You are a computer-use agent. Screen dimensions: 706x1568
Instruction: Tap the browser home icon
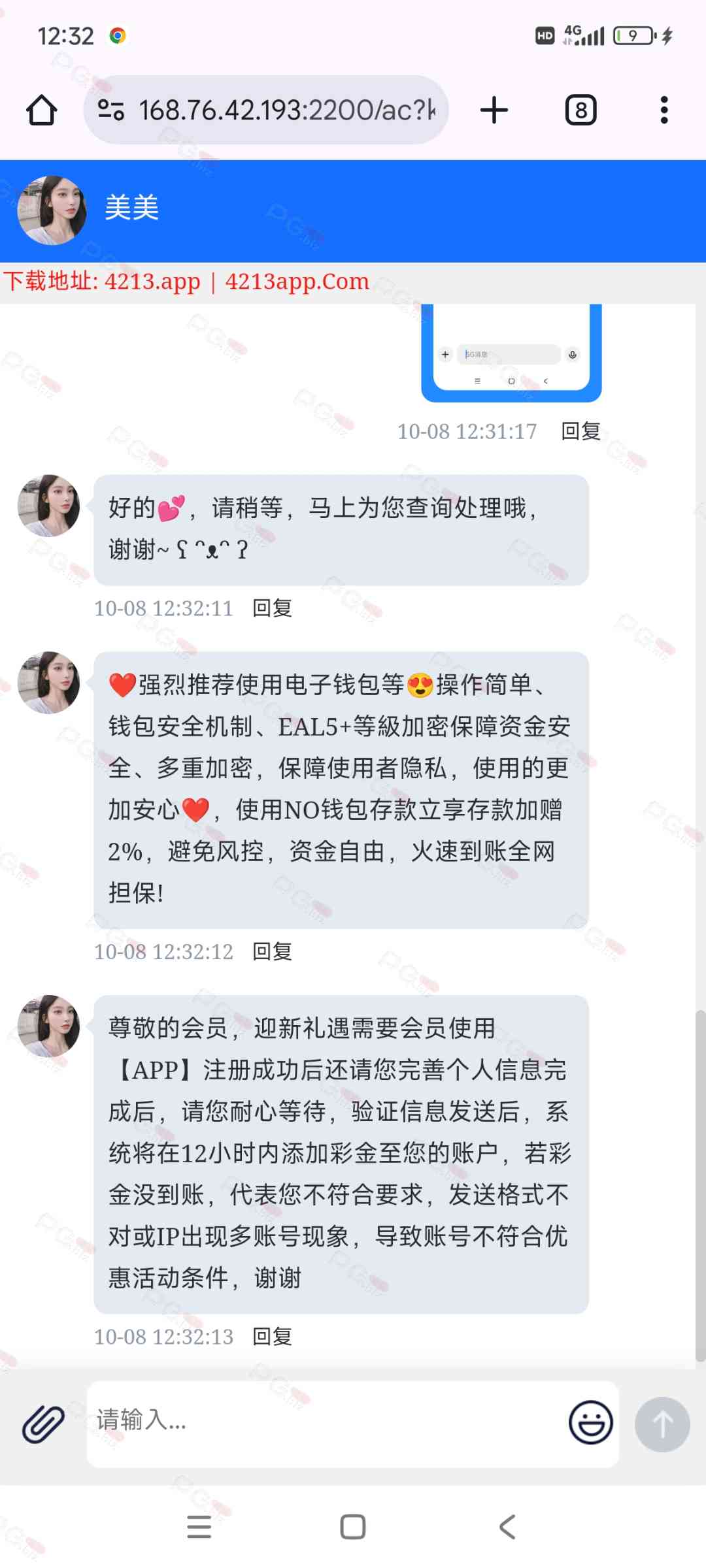[x=41, y=110]
